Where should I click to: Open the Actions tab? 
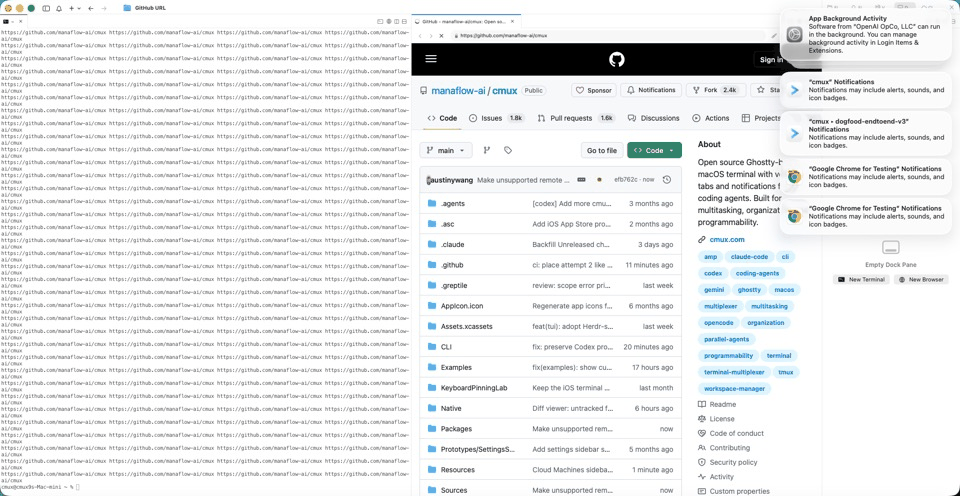pyautogui.click(x=711, y=118)
